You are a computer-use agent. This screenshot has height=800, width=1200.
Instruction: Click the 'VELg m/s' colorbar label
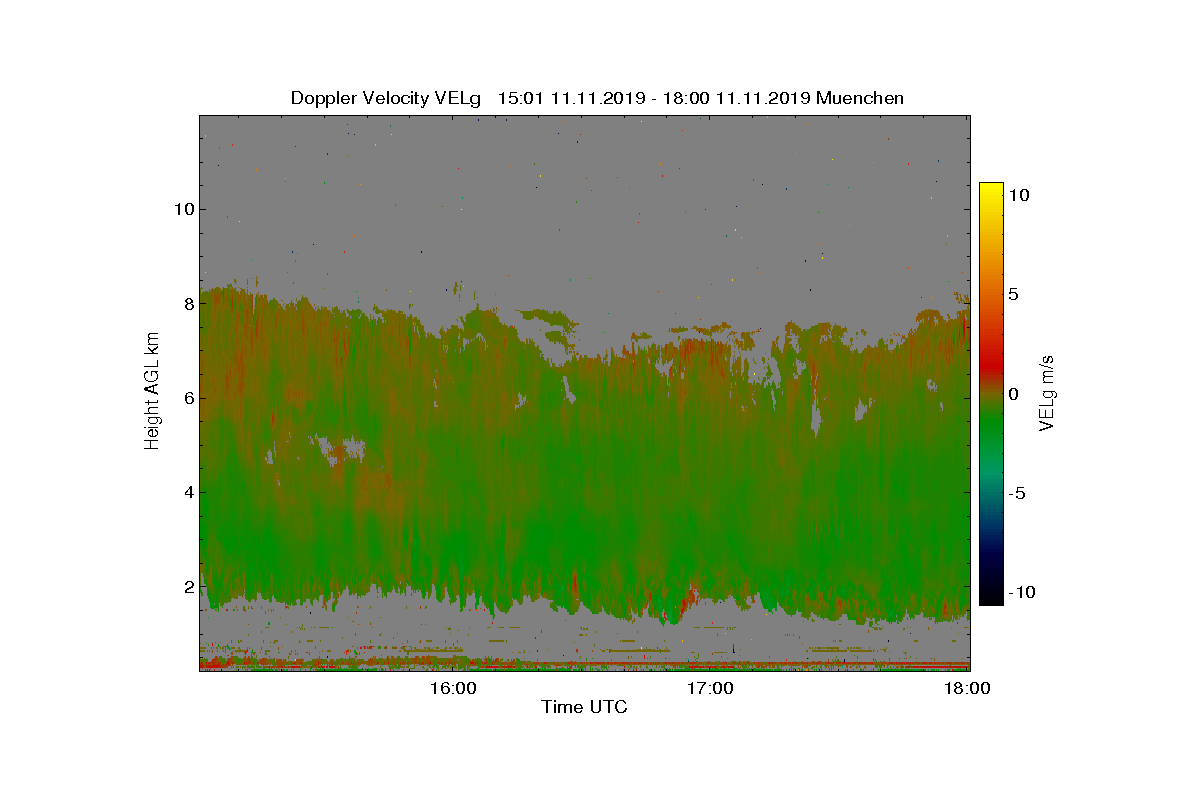tap(1048, 393)
